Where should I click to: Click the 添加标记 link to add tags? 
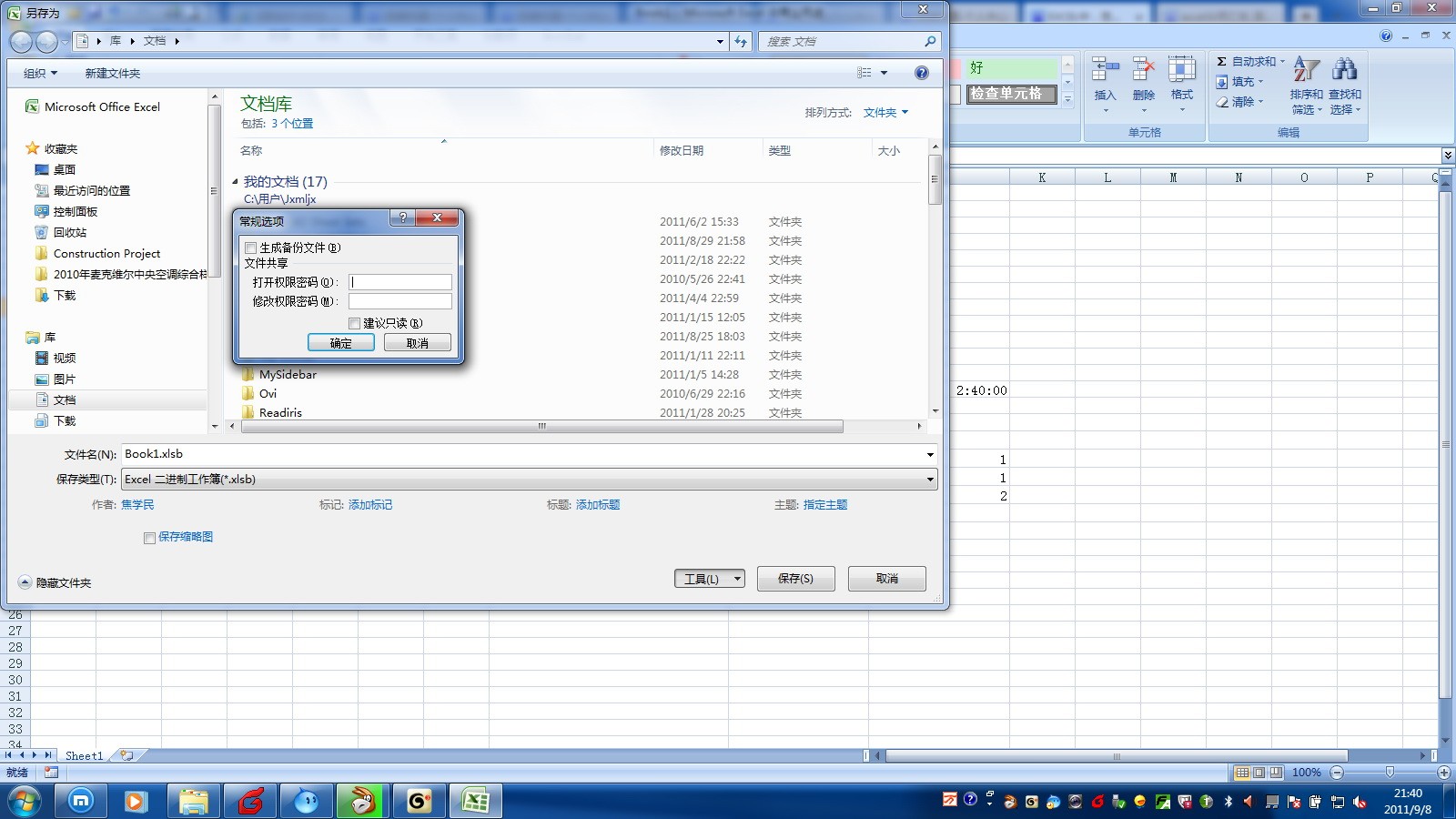372,504
